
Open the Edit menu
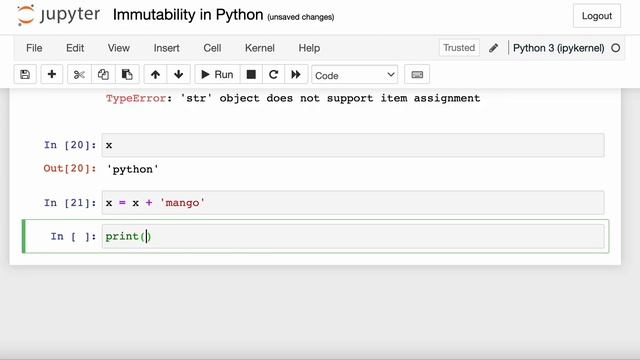pyautogui.click(x=75, y=48)
